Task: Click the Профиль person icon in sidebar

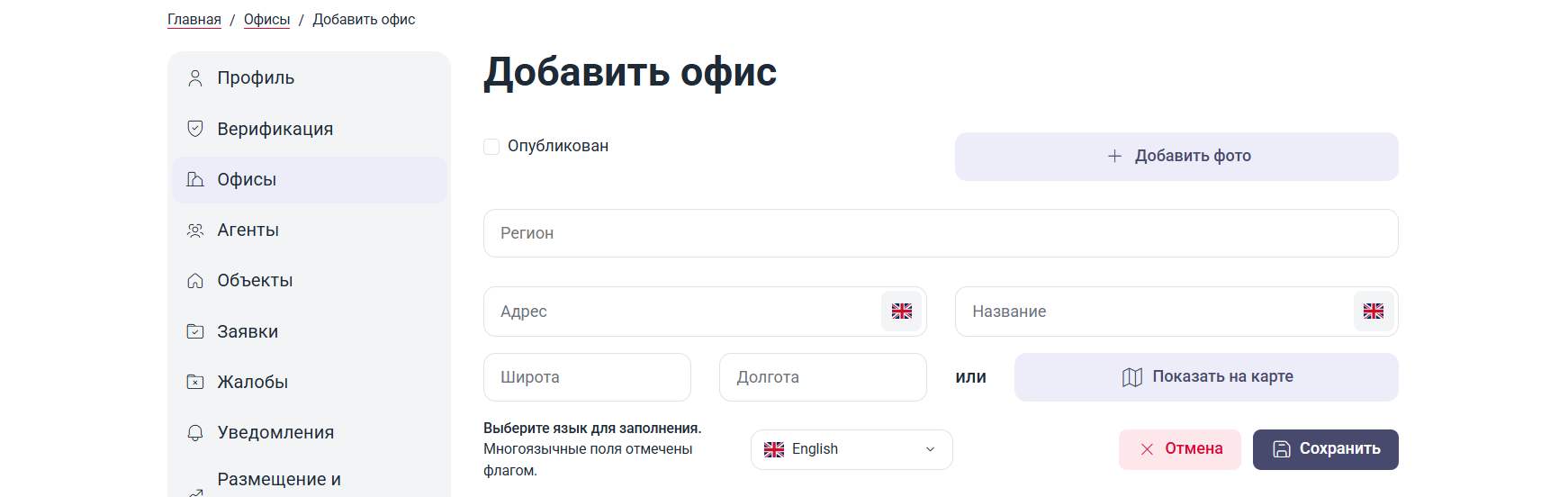Action: 194,78
